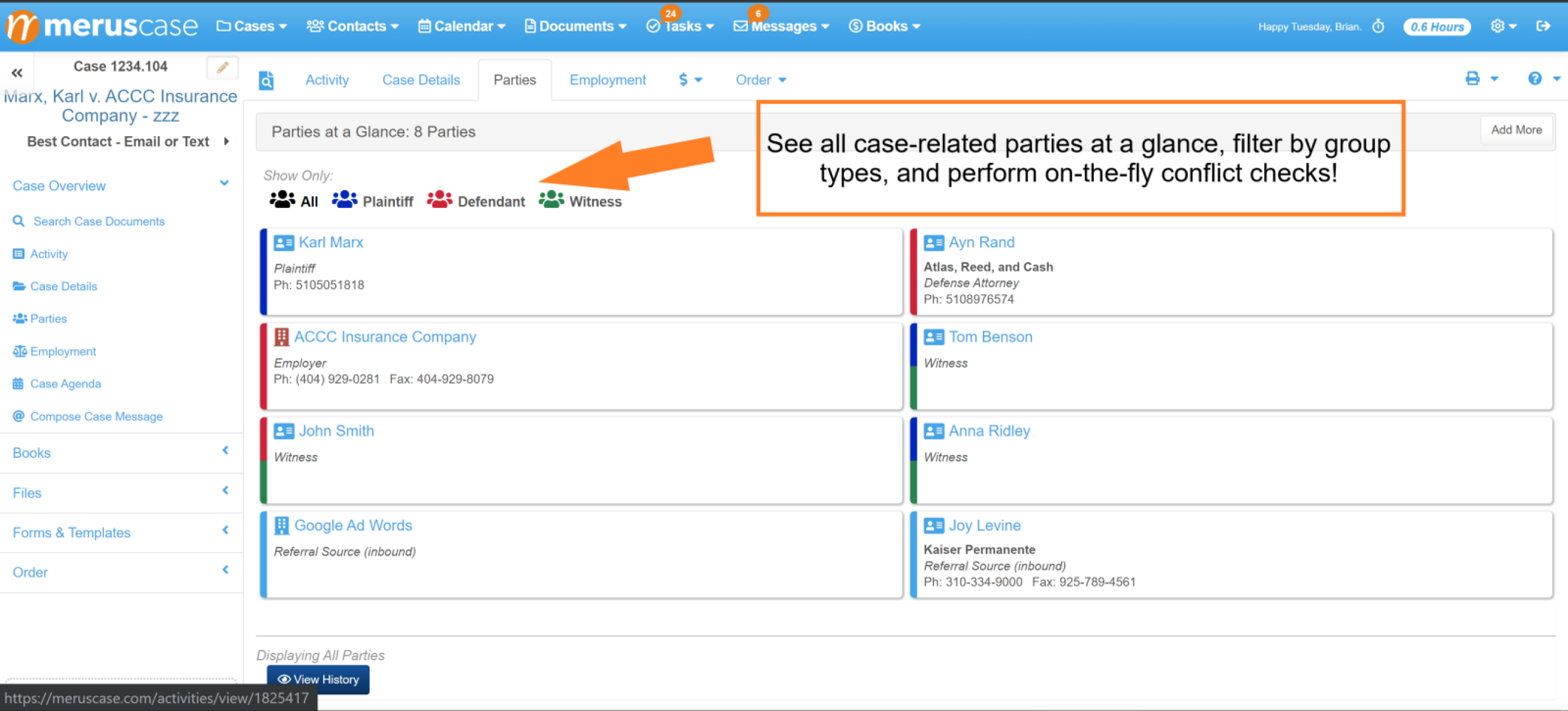This screenshot has width=1568, height=711.
Task: Click the meruscase logo icon
Action: [x=22, y=26]
